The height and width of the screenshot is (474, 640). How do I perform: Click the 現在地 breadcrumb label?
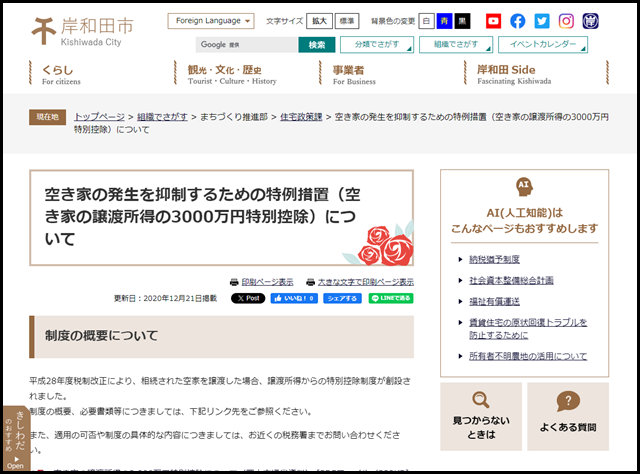tap(47, 117)
